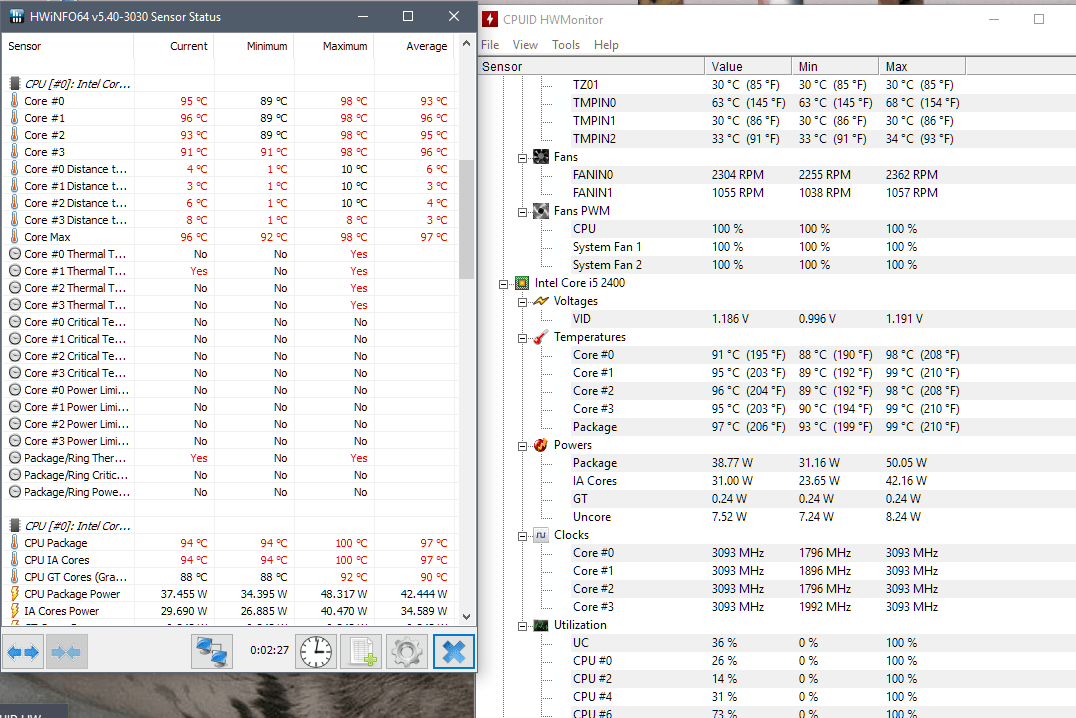The image size is (1076, 718).
Task: Collapse the Intel Core i5 2400 node
Action: coord(503,283)
